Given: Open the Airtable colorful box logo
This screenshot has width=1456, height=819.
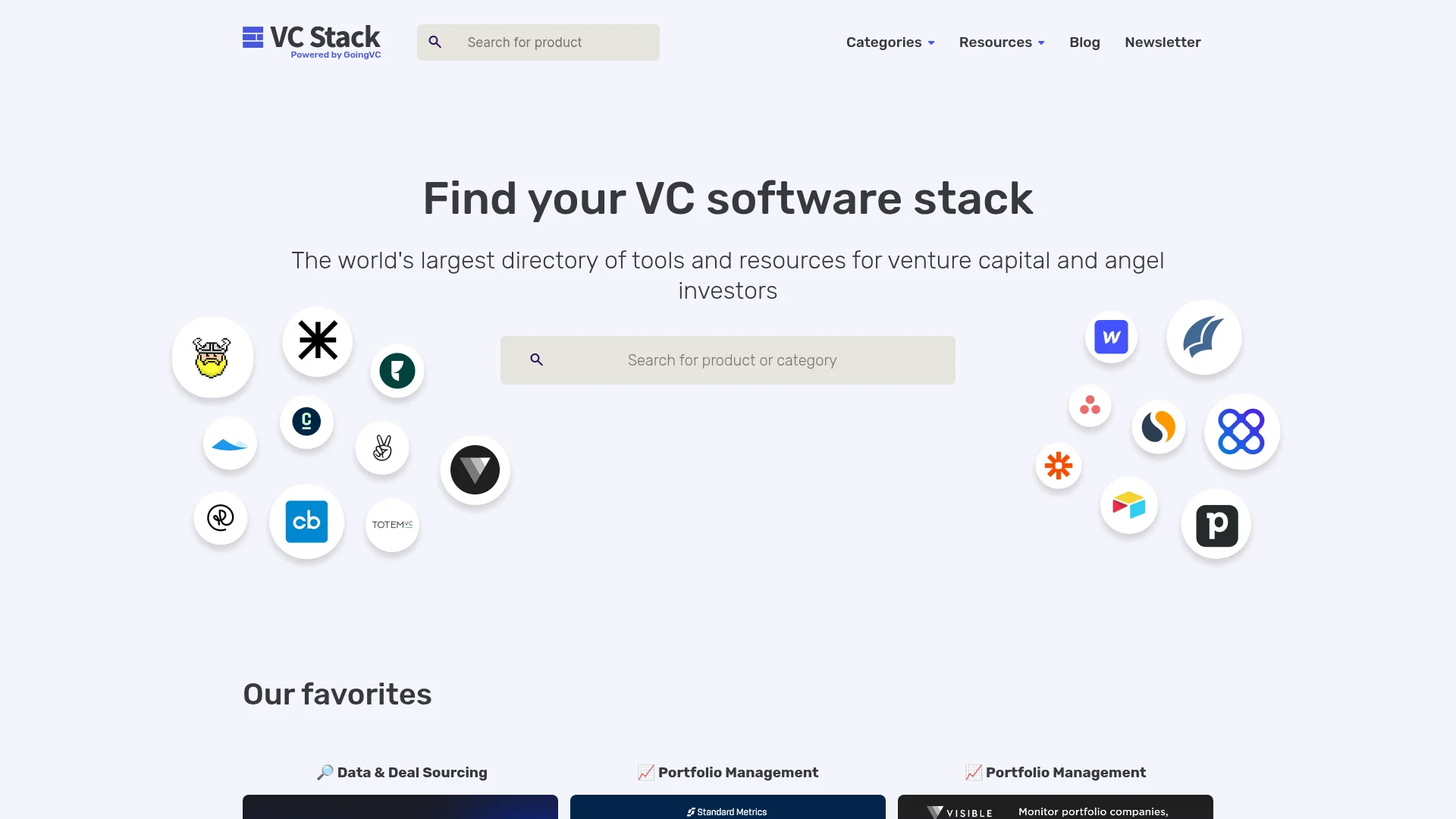Looking at the screenshot, I should click(1129, 505).
